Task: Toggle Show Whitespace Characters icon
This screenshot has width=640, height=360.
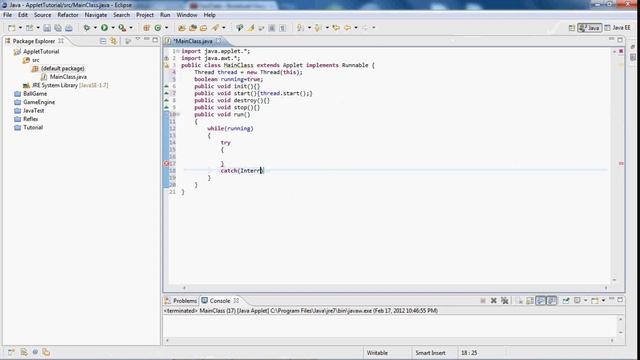Action: (282, 28)
